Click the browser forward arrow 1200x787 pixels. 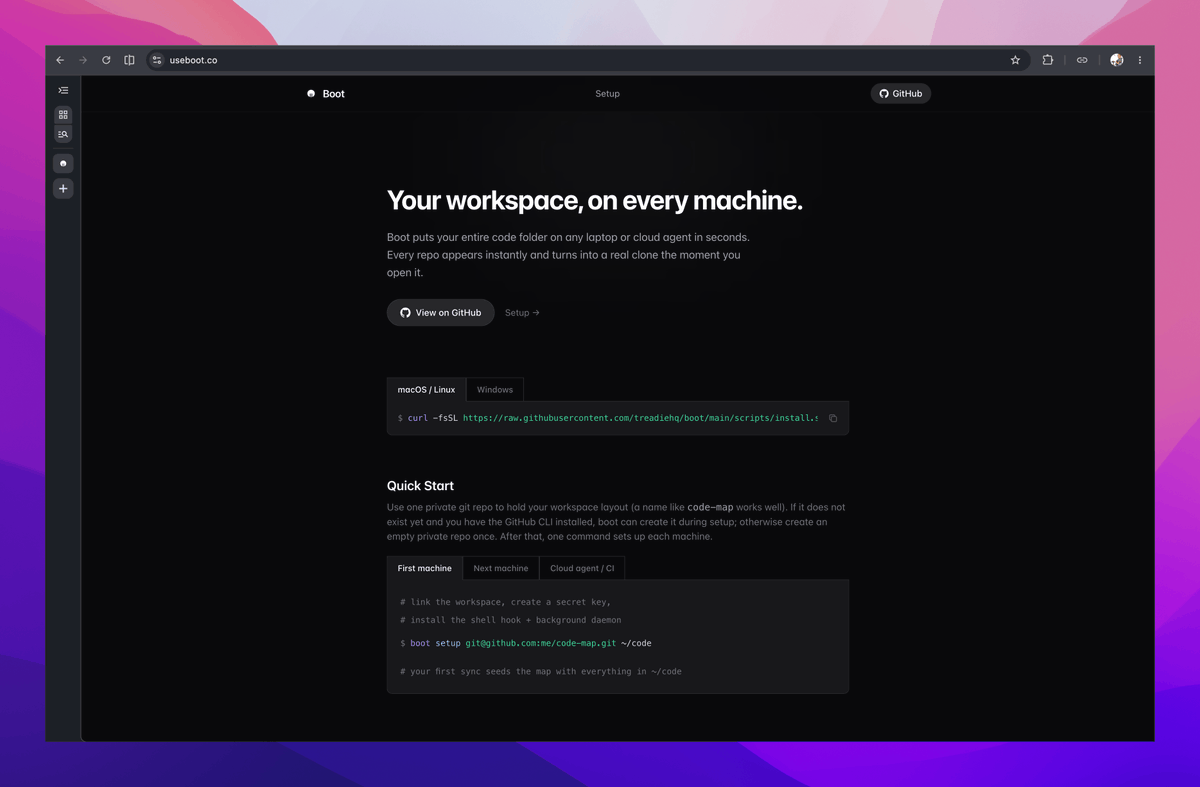point(83,60)
